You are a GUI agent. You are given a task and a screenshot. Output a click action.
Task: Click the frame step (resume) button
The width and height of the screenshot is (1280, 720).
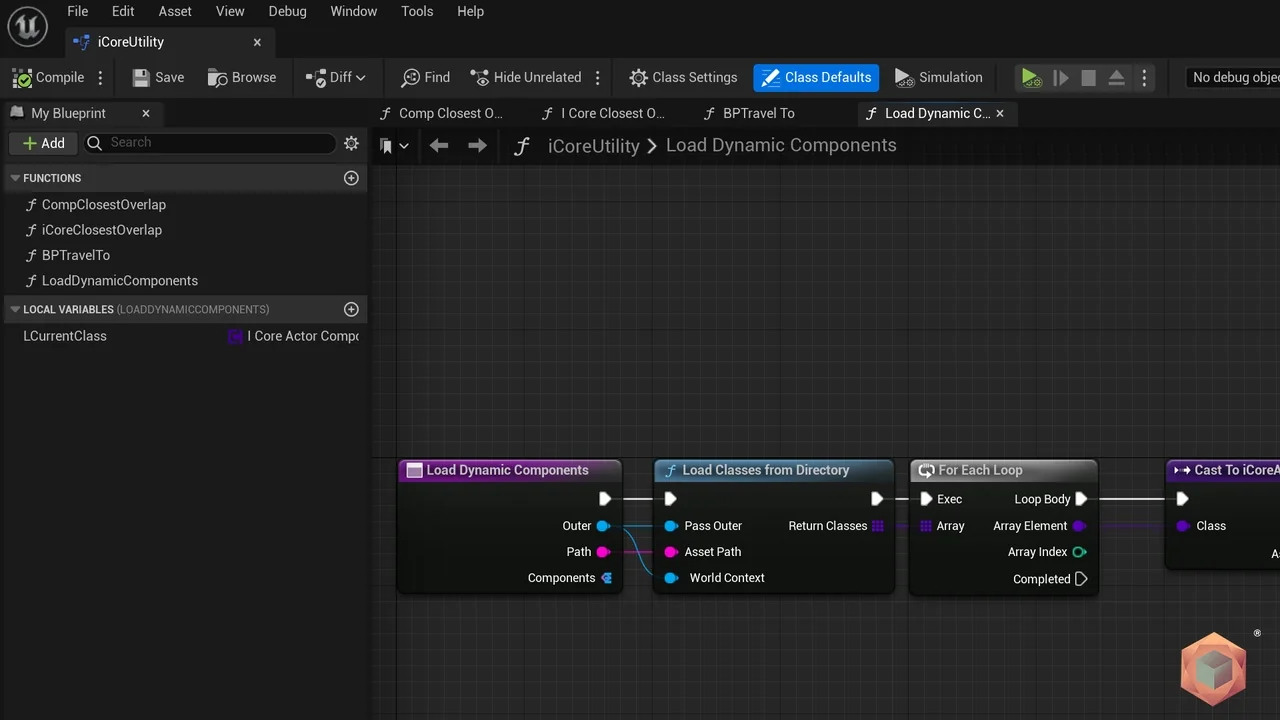point(1061,77)
